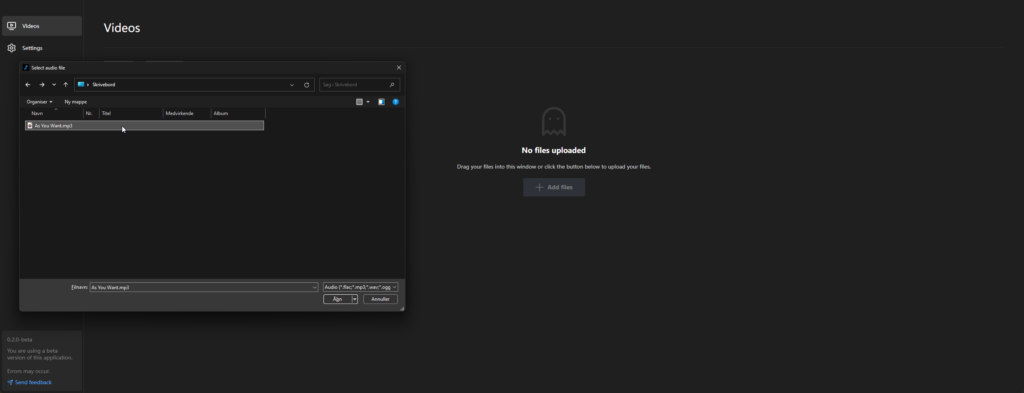Open recent locations chevron beside forward arrow
The width and height of the screenshot is (1024, 393).
click(x=54, y=85)
